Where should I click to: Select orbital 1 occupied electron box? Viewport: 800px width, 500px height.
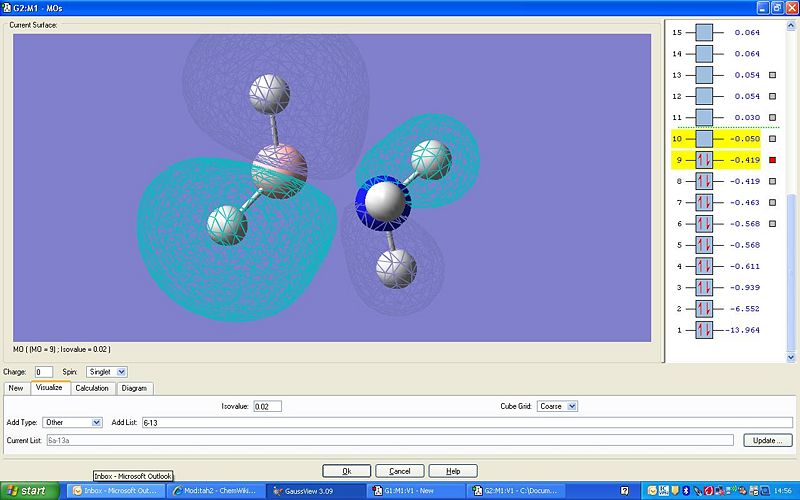(x=704, y=330)
